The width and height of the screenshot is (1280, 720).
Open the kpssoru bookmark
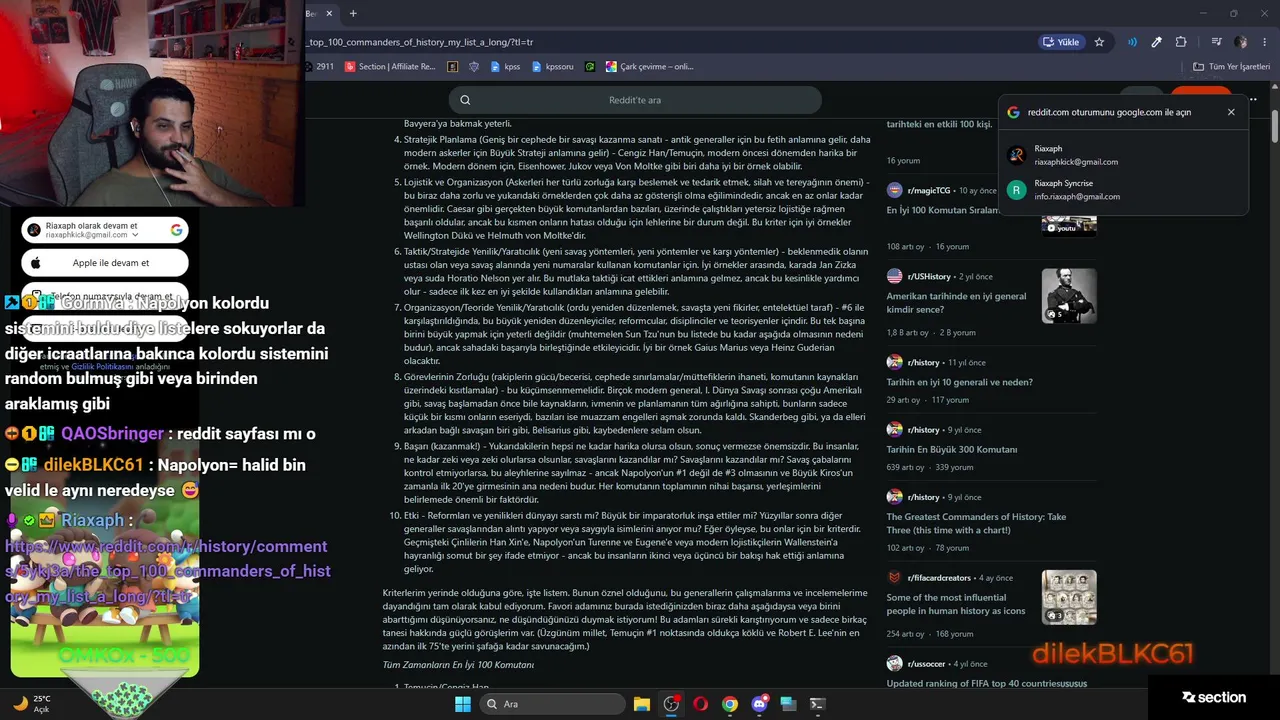(553, 67)
